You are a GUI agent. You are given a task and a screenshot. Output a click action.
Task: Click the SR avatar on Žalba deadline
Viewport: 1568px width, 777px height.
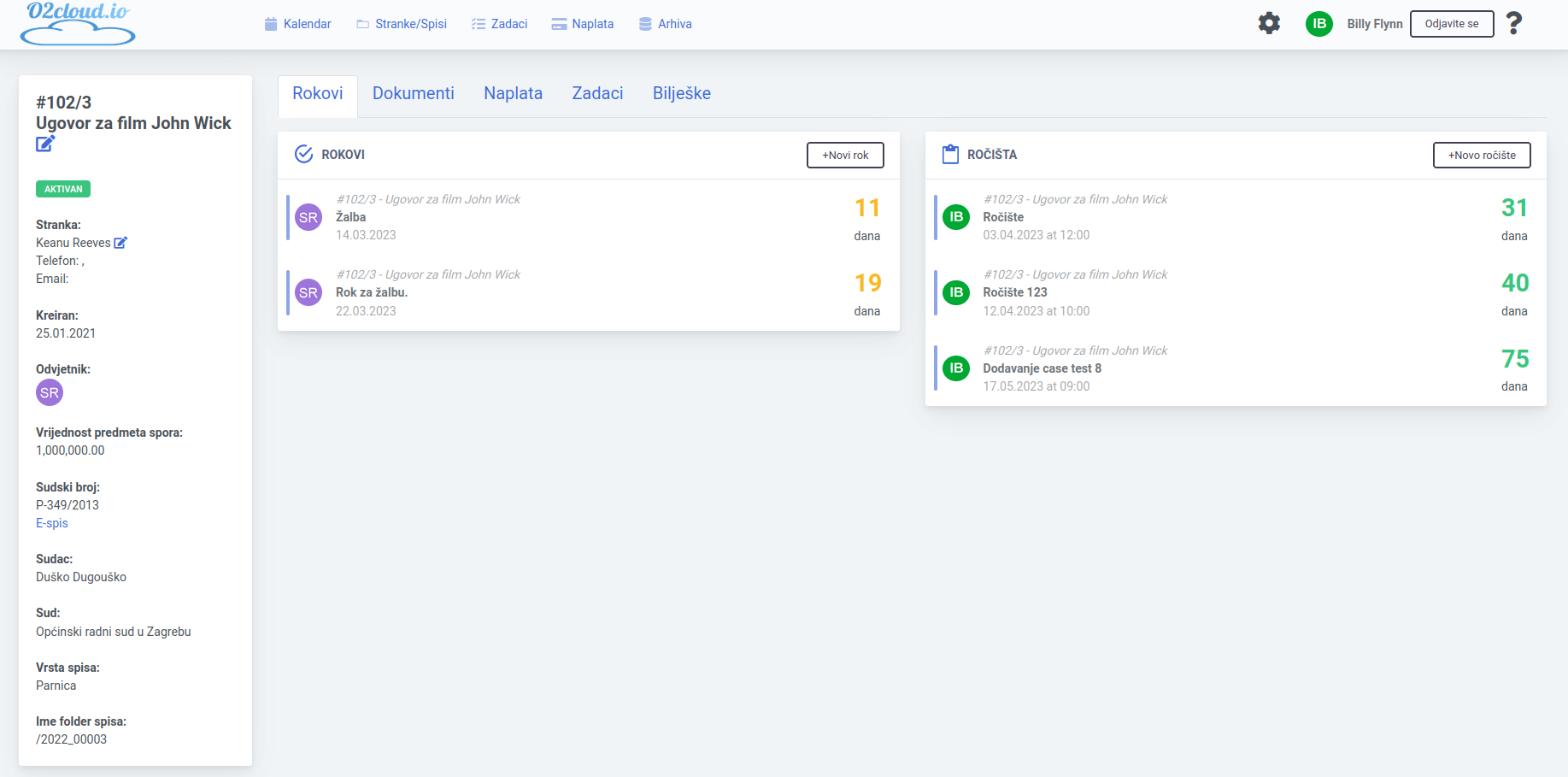tap(308, 217)
